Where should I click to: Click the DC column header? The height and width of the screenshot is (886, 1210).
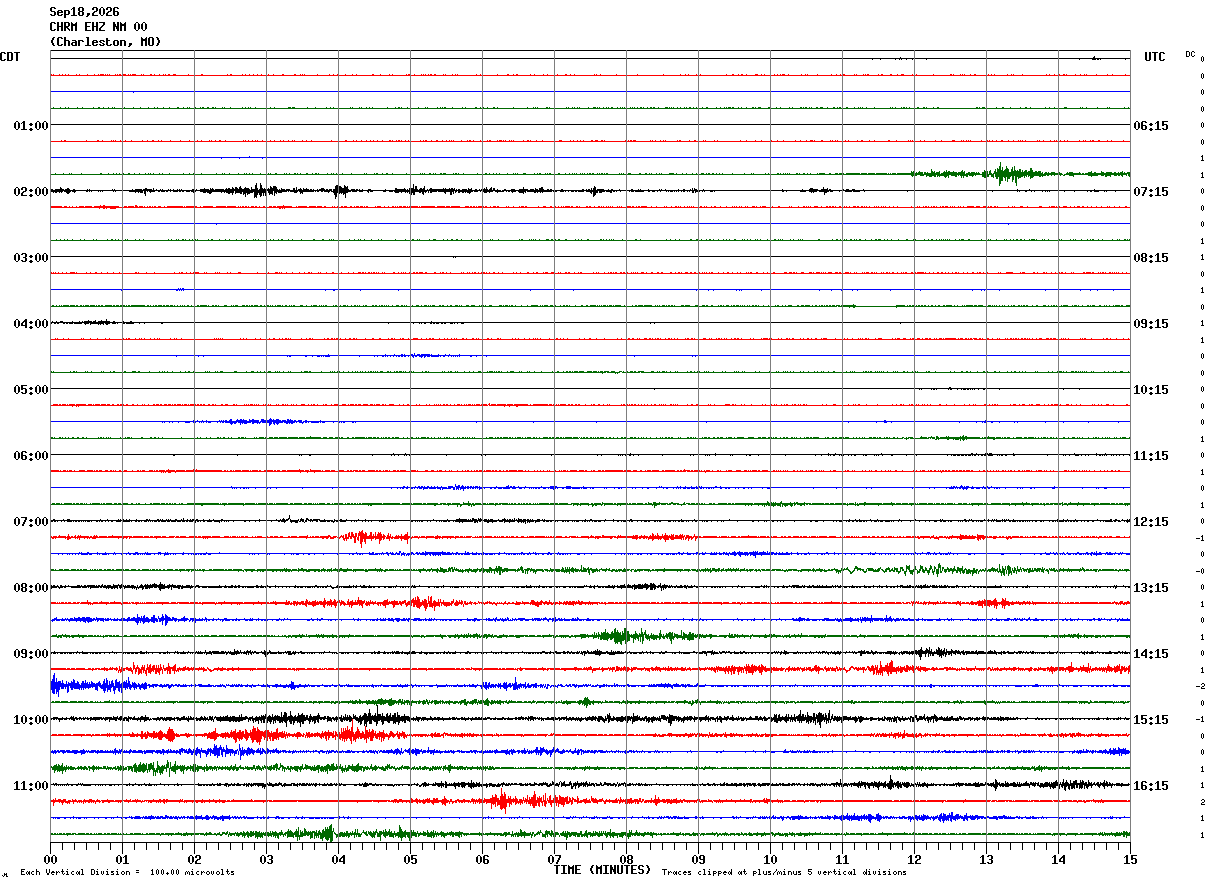coord(1190,54)
